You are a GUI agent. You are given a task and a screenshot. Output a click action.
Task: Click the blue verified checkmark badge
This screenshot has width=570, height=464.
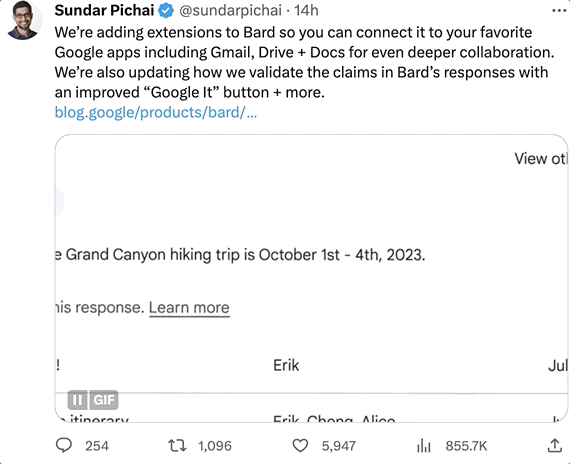pos(166,11)
